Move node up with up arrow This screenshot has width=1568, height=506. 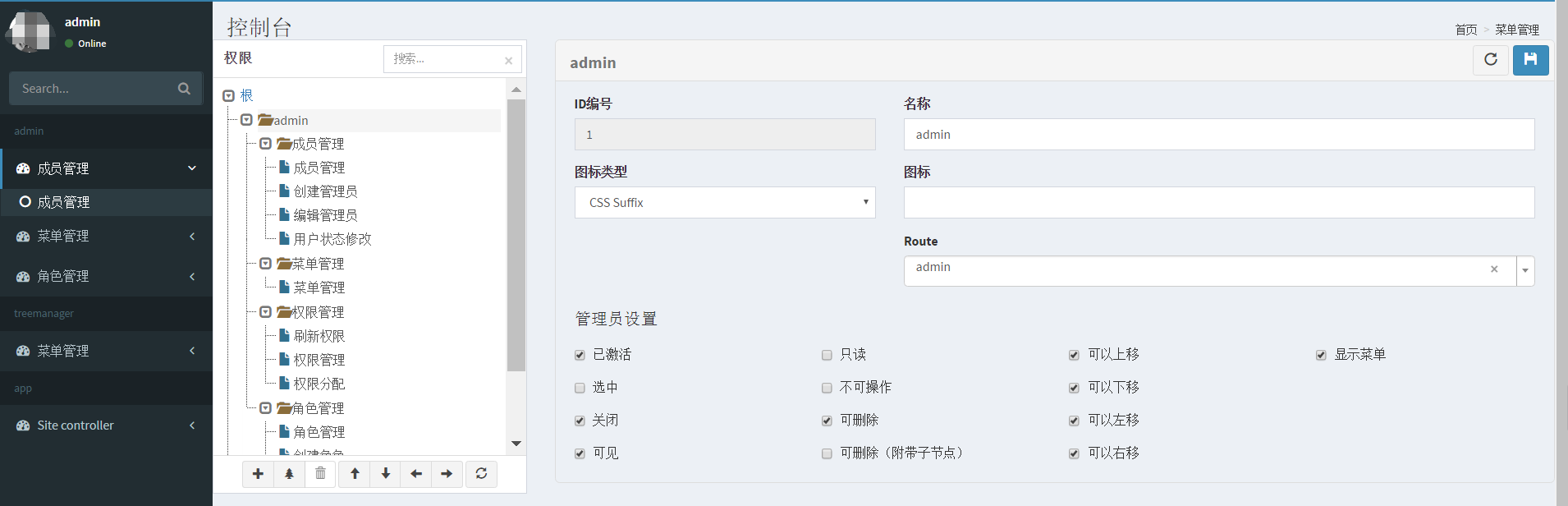click(x=355, y=474)
